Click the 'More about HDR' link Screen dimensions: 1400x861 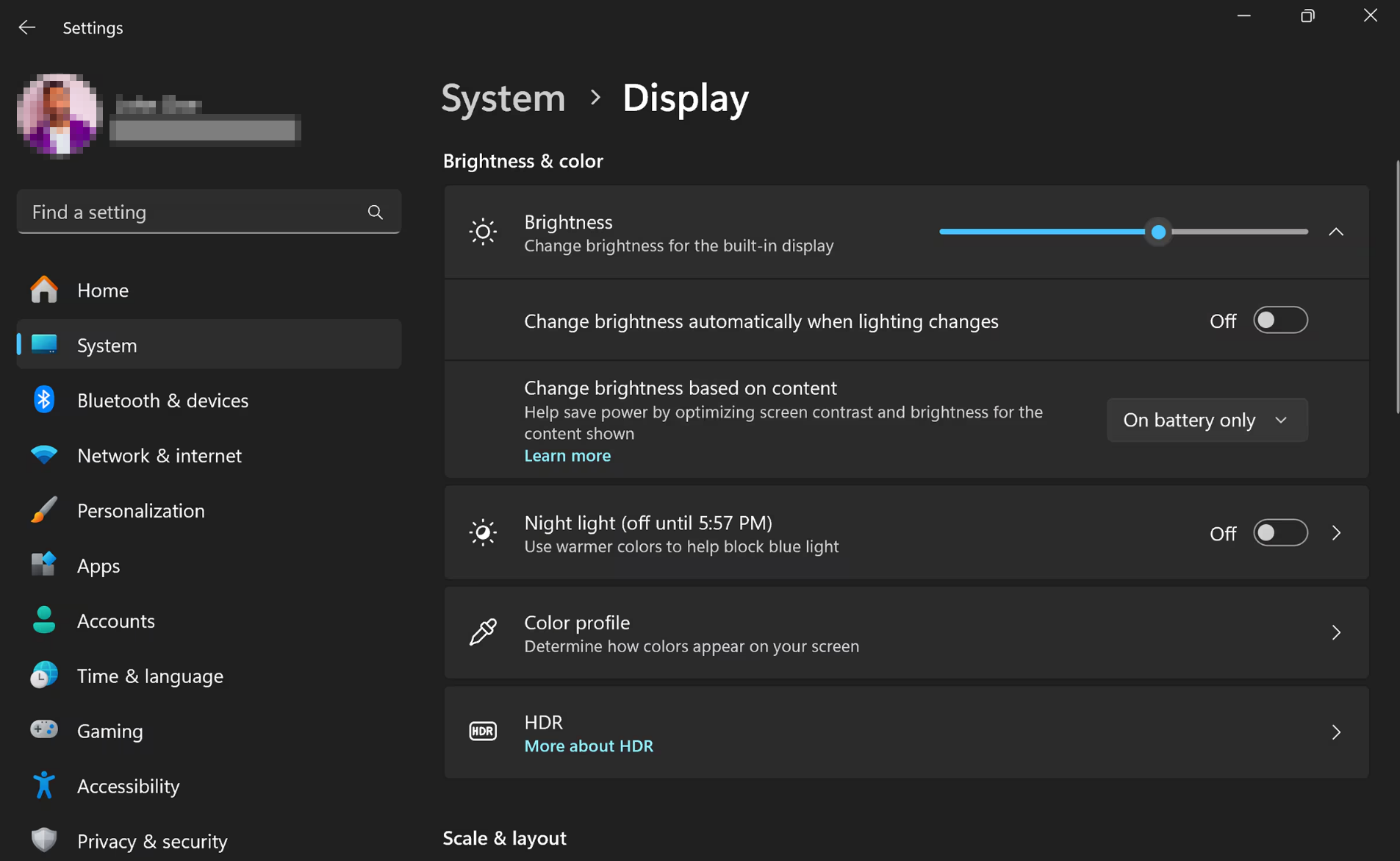(588, 746)
